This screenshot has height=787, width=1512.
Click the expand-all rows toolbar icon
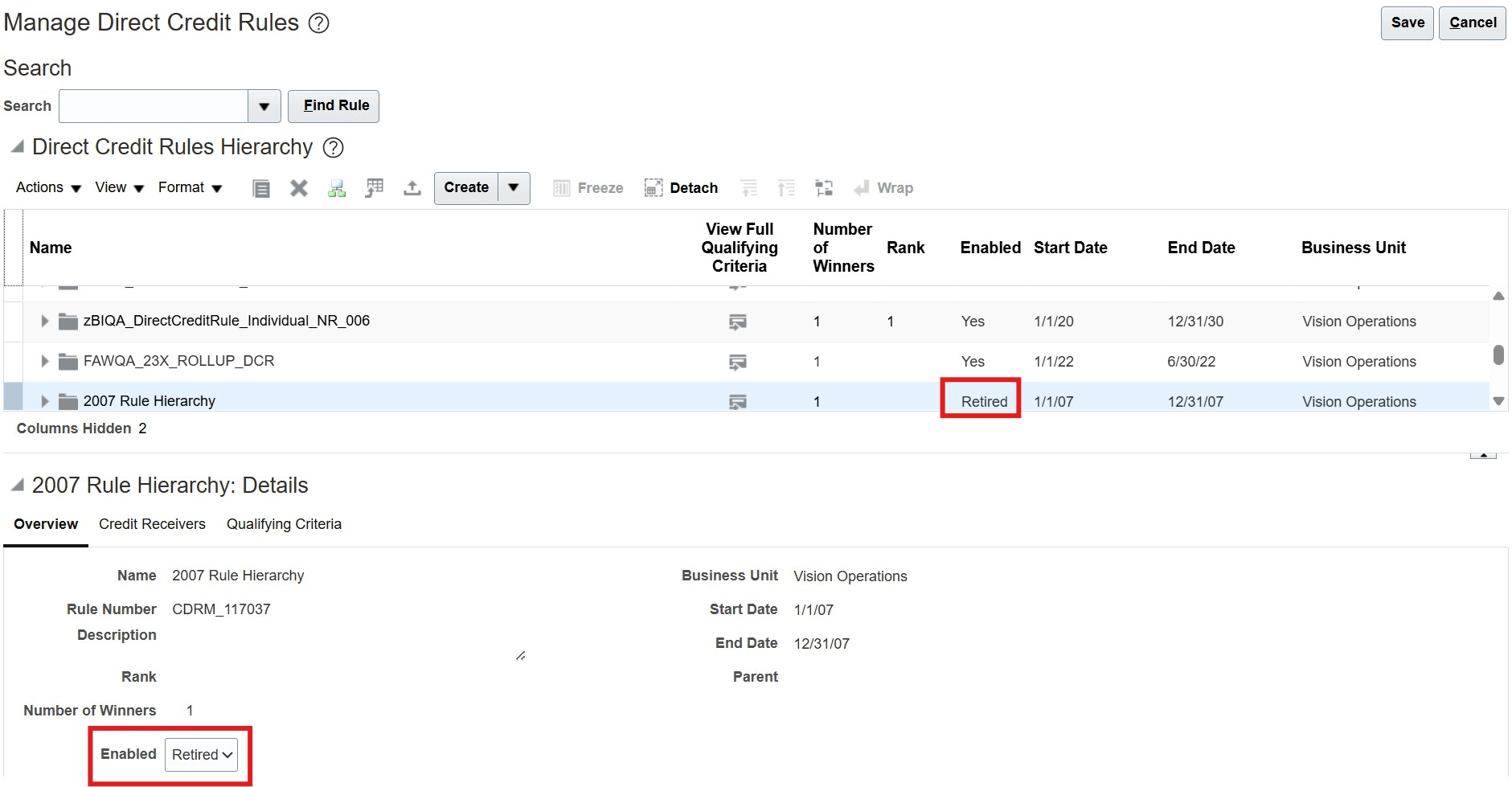click(786, 188)
